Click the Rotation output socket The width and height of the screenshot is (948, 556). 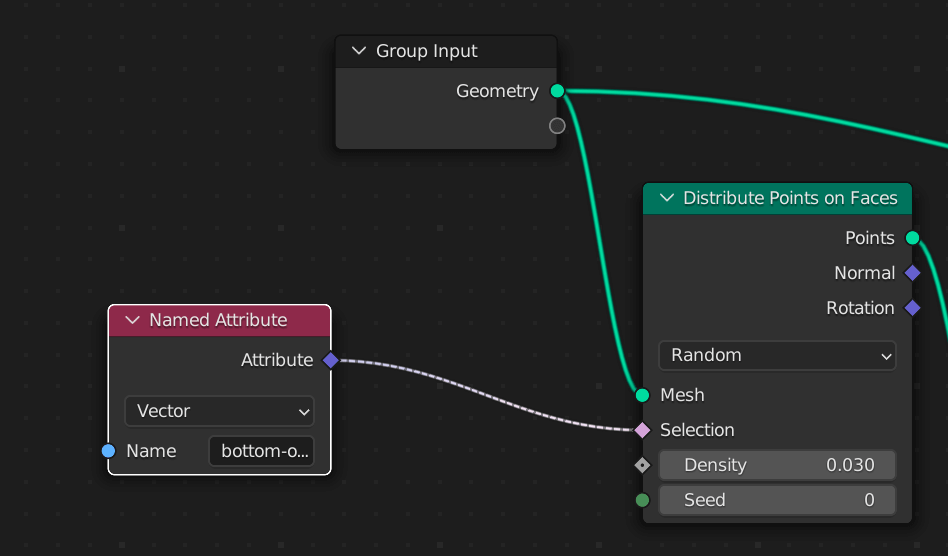(x=912, y=308)
